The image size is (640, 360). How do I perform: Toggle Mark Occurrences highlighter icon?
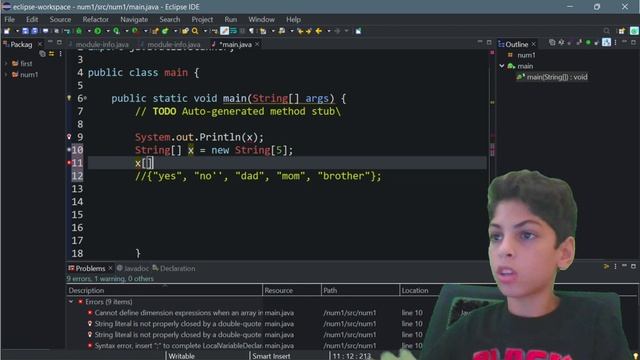tap(224, 31)
